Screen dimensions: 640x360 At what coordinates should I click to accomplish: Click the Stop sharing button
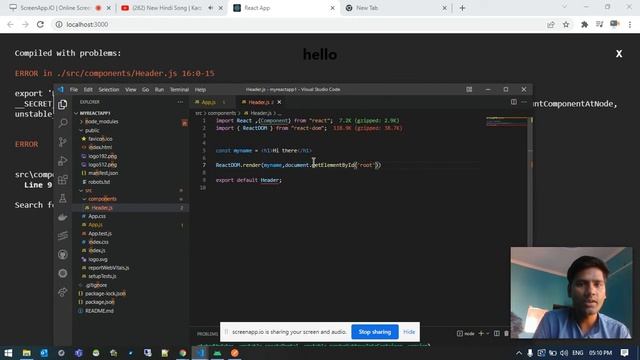pyautogui.click(x=375, y=332)
